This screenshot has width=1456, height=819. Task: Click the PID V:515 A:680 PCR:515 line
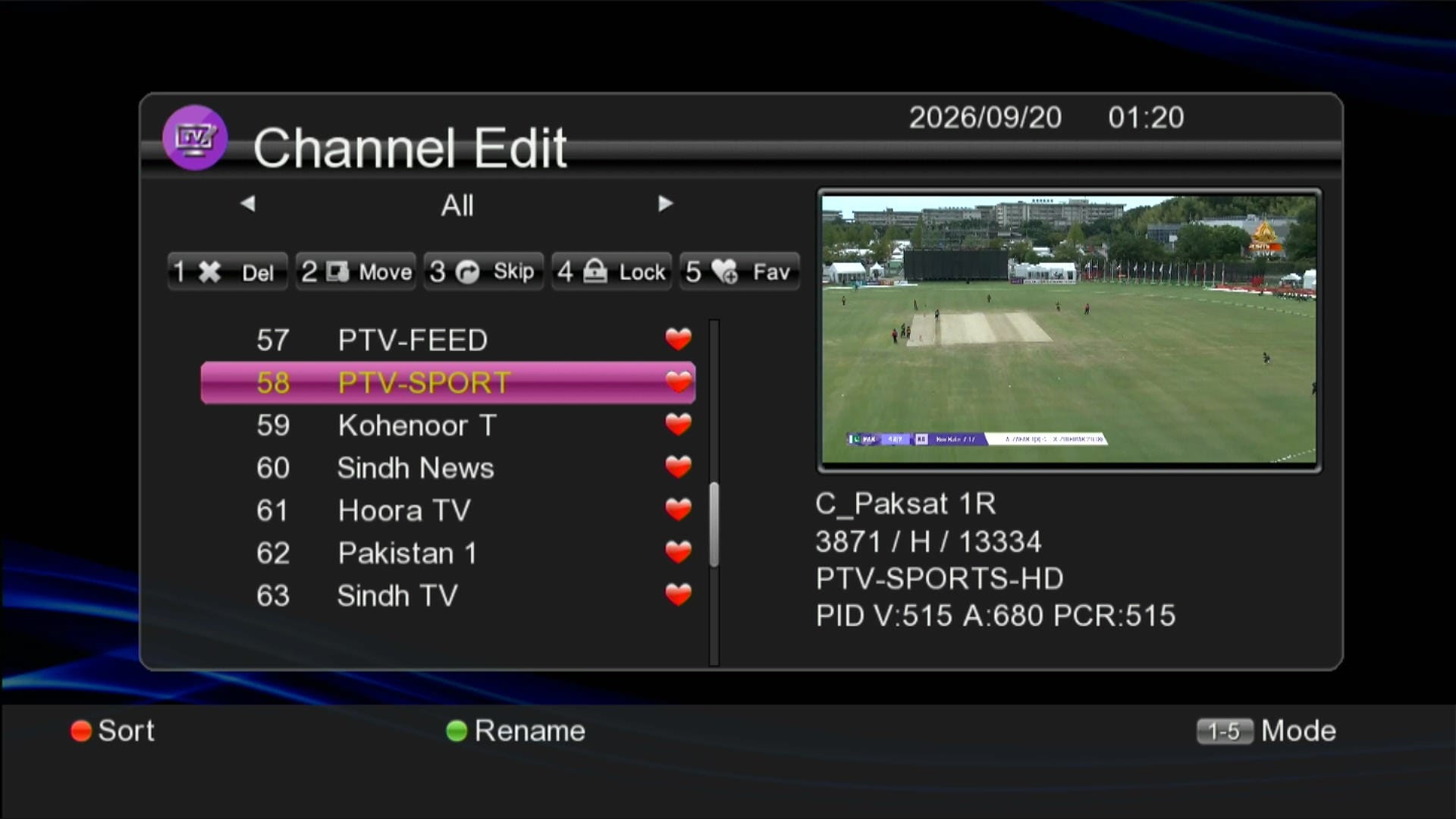(x=996, y=616)
